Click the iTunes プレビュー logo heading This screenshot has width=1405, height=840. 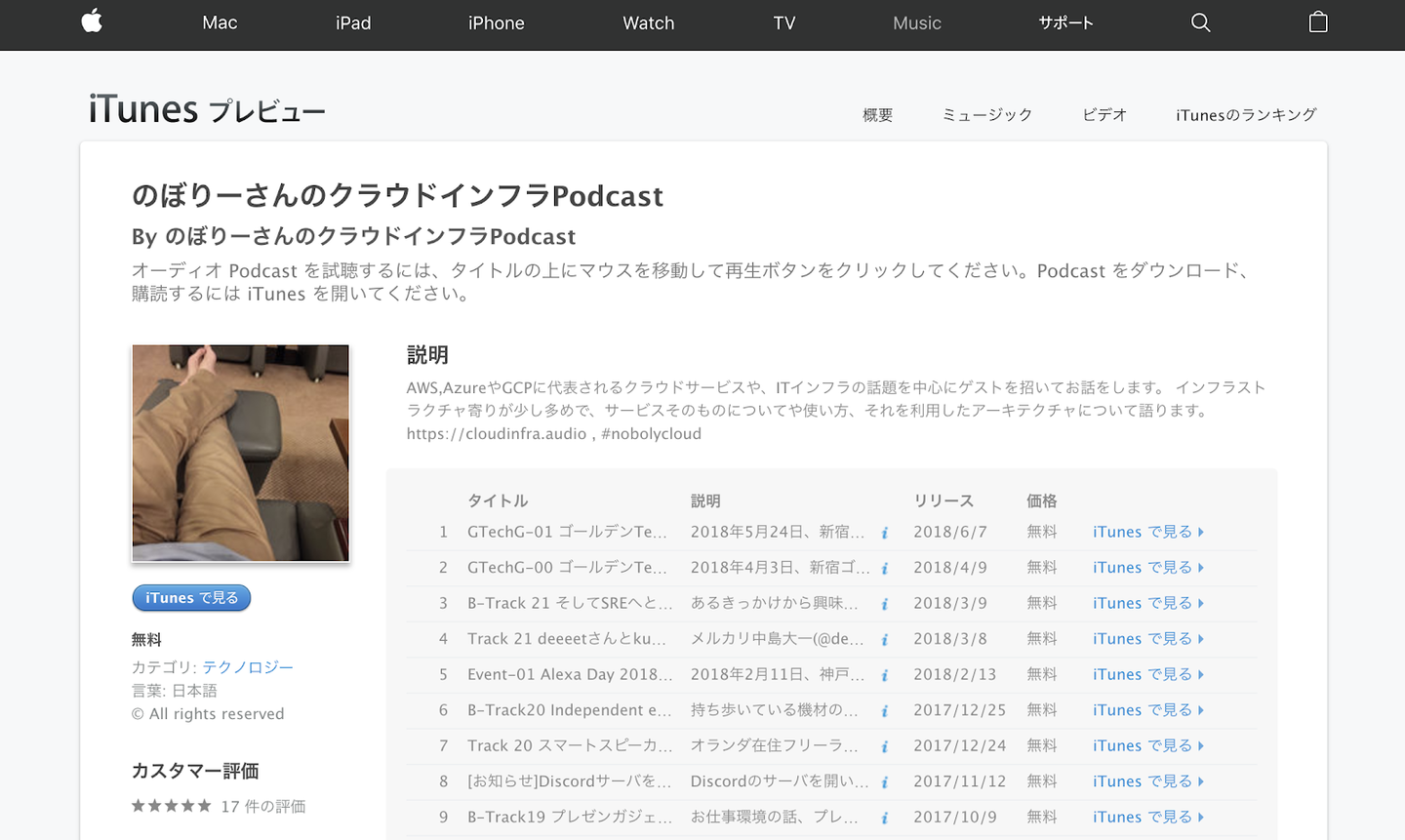pos(207,109)
